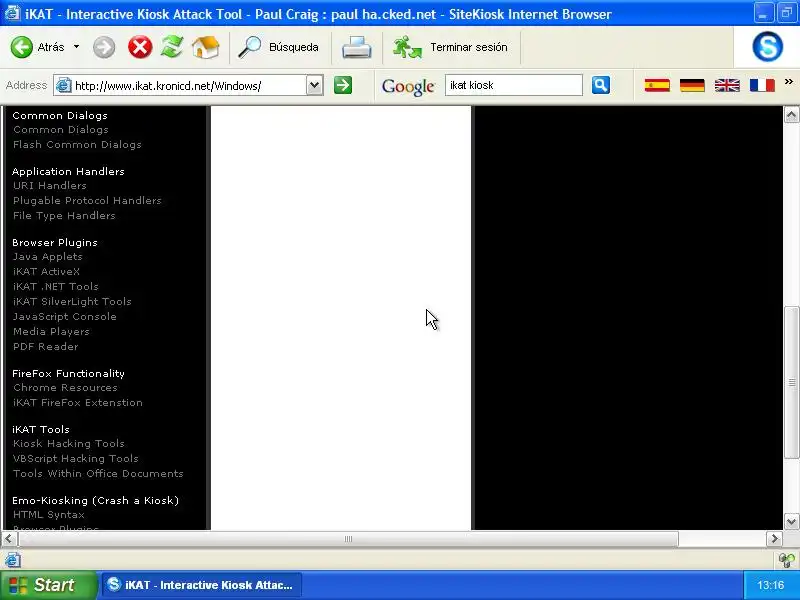Expand the address bar dropdown
Viewport: 800px width, 600px height.
[x=315, y=85]
